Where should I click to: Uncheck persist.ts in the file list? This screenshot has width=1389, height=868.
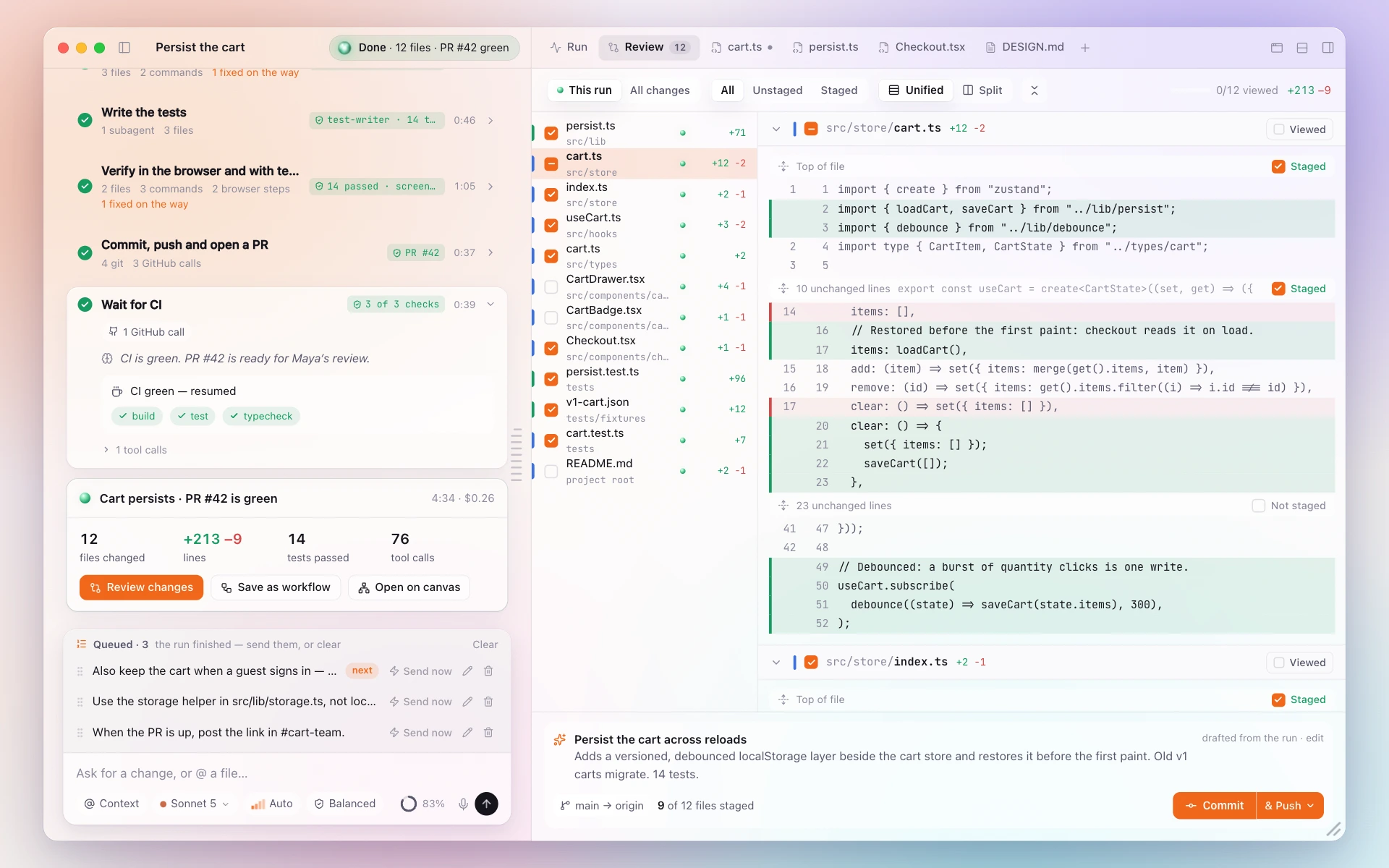[x=551, y=133]
